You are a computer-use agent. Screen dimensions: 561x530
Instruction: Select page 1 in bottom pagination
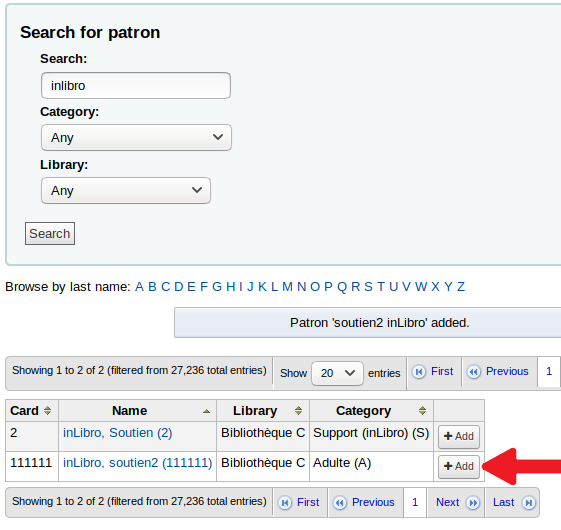415,502
